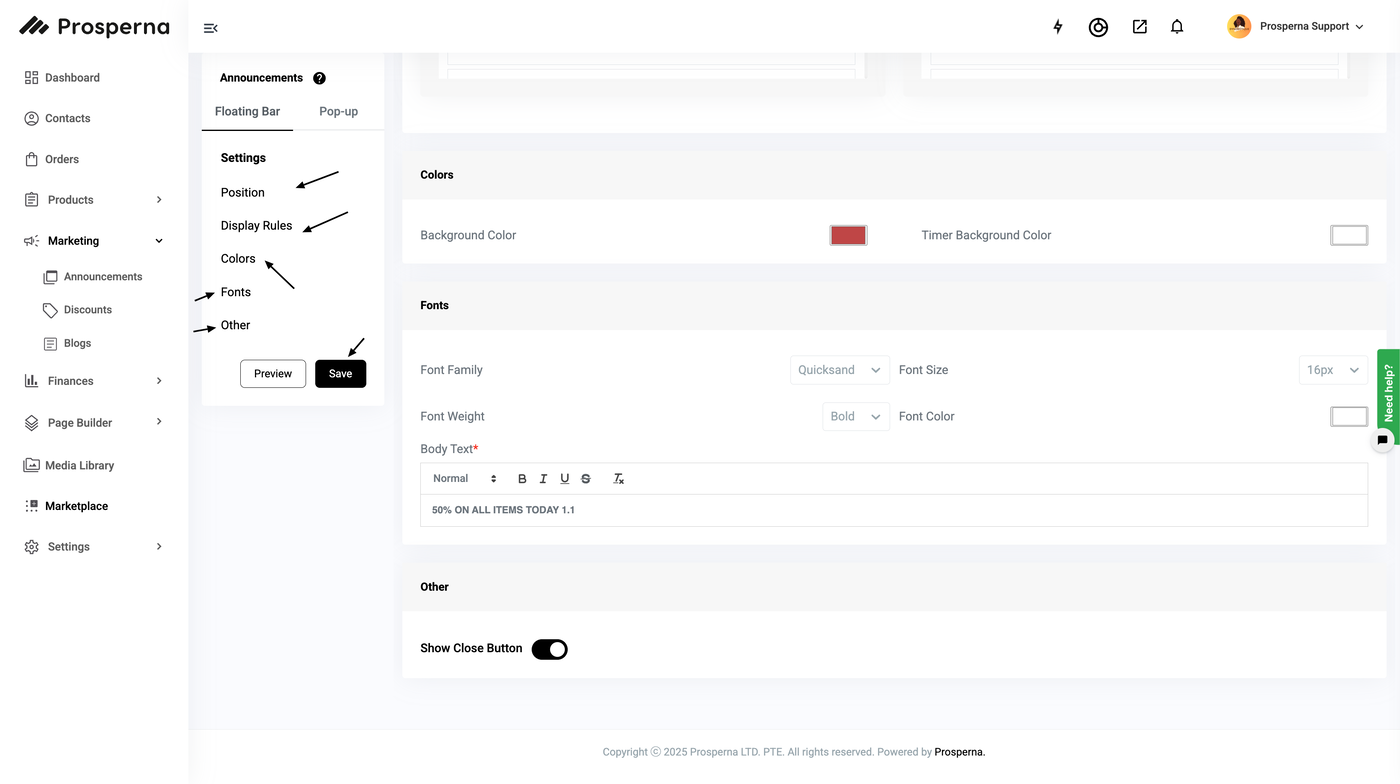Collapse the sidebar with the menu toggle icon
This screenshot has width=1400, height=784.
click(210, 28)
